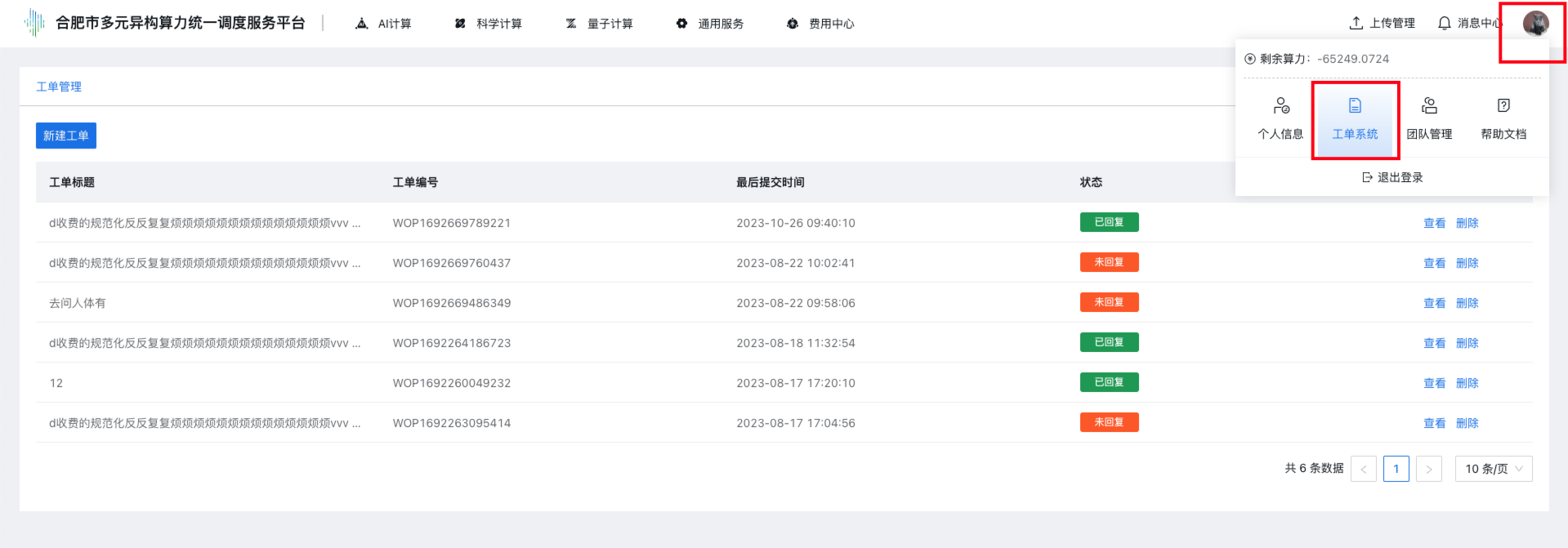This screenshot has width=1568, height=548.
Task: View ticket WOP1692669789221 via 查看 link
Action: point(1434,223)
